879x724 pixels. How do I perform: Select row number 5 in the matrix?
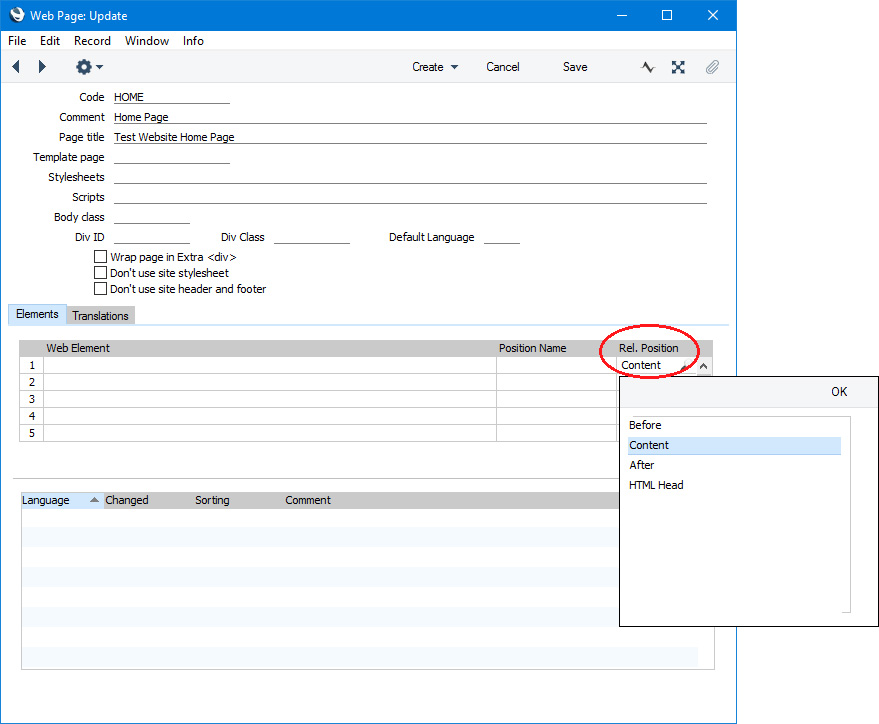tap(32, 433)
